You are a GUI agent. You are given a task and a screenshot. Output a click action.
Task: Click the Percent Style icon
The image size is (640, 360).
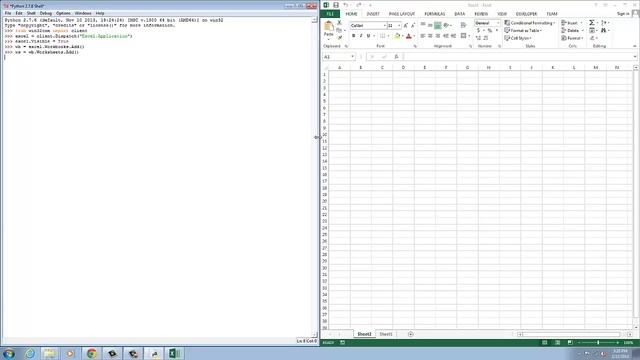click(x=490, y=31)
